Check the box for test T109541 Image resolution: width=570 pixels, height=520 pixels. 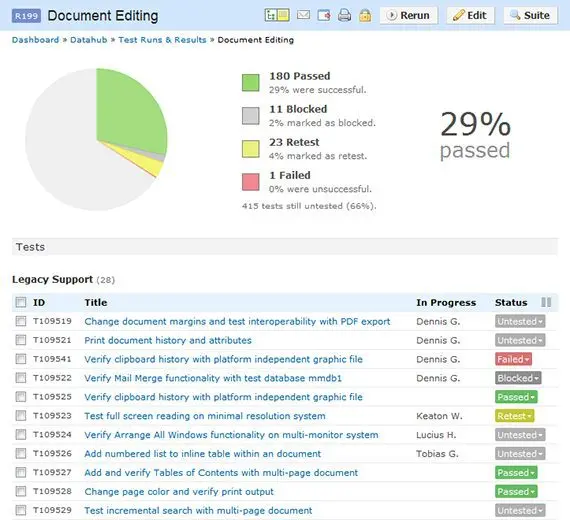coord(21,359)
